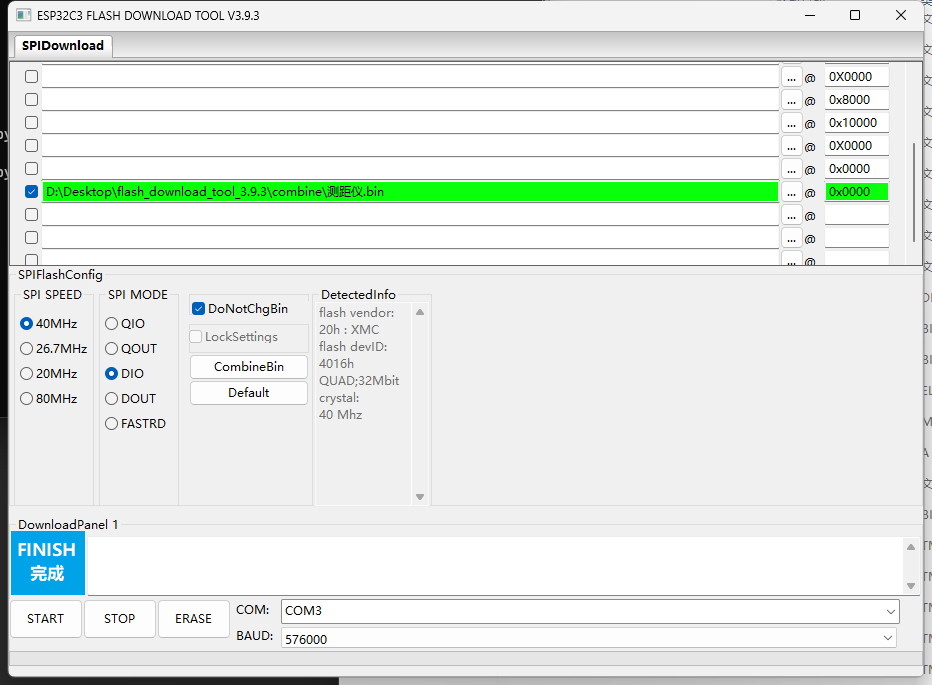Click the '20h : XMC' text
This screenshot has height=685, width=932.
349,330
